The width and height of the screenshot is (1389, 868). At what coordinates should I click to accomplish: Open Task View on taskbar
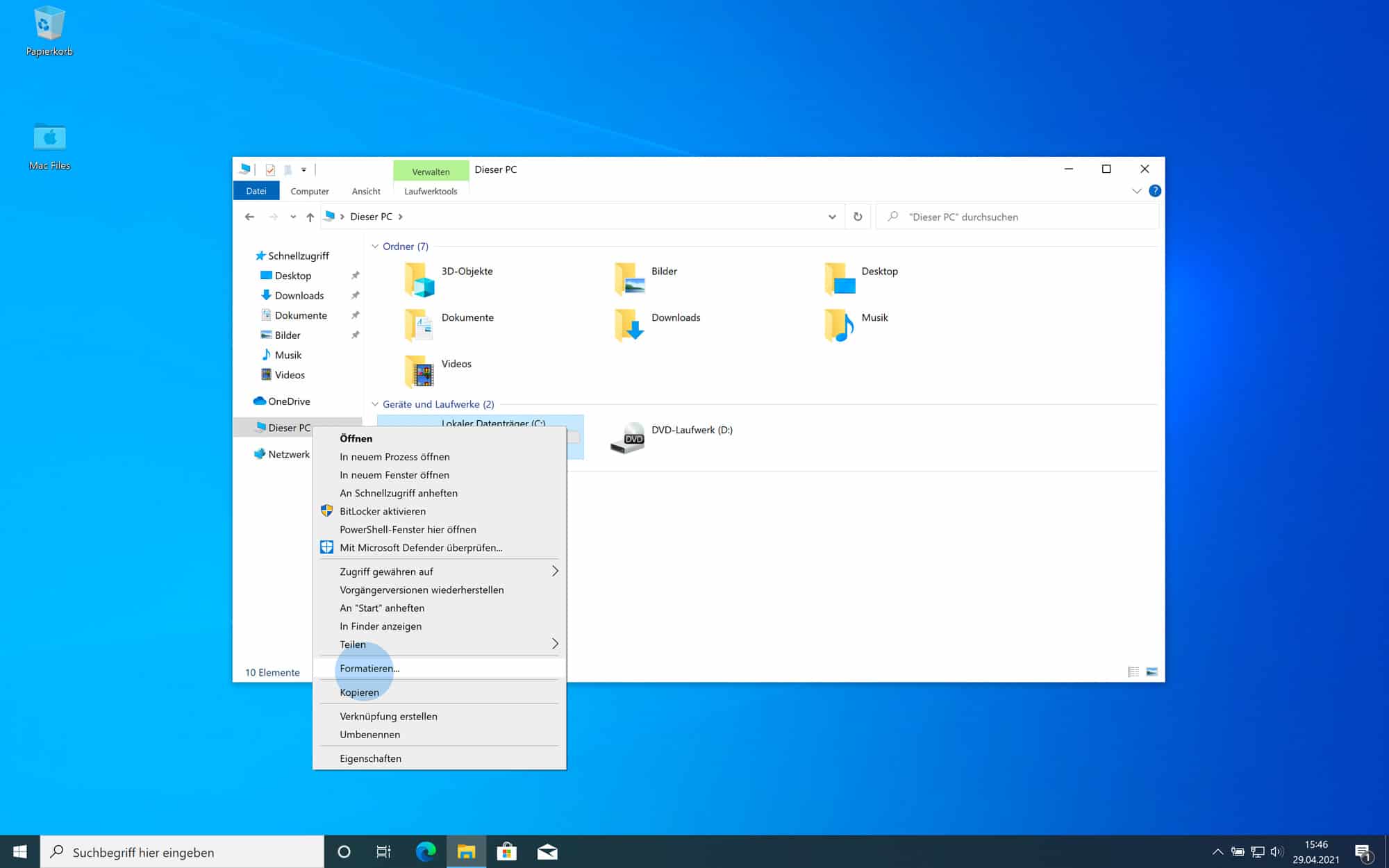383,851
